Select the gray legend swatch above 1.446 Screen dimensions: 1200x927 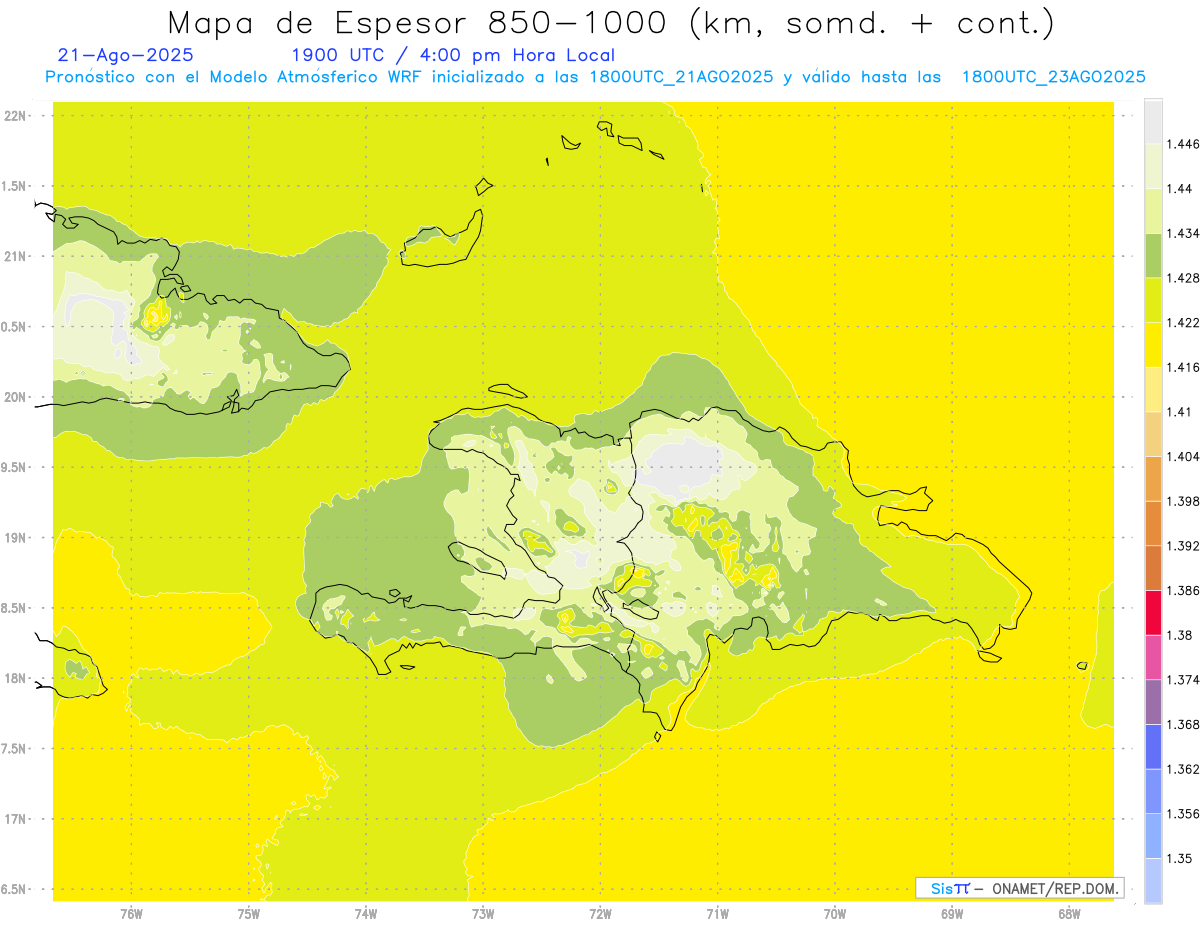tap(1153, 121)
